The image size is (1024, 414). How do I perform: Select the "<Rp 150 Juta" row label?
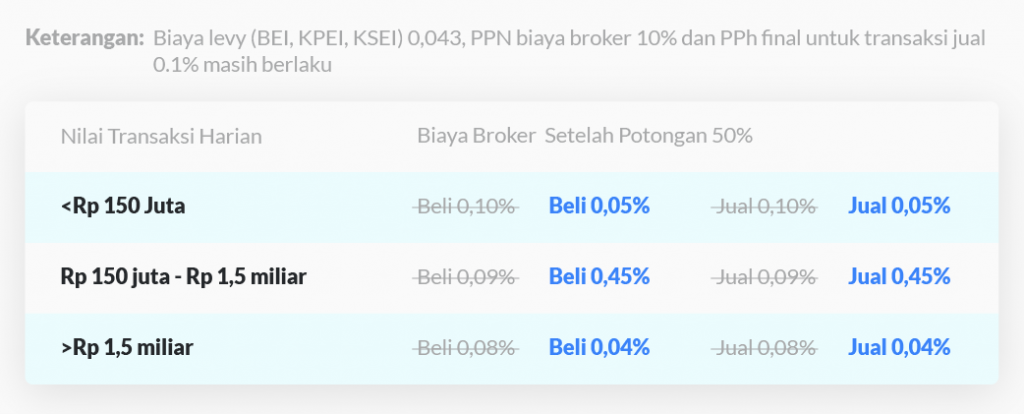pos(123,206)
